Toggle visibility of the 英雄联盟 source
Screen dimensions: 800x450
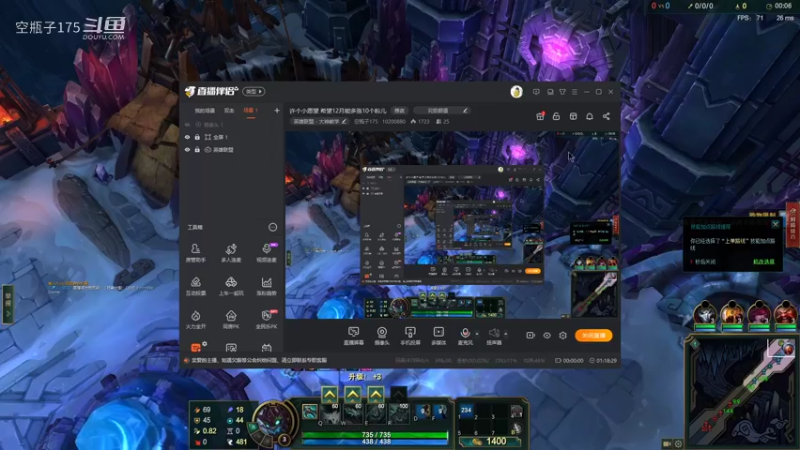[187, 150]
